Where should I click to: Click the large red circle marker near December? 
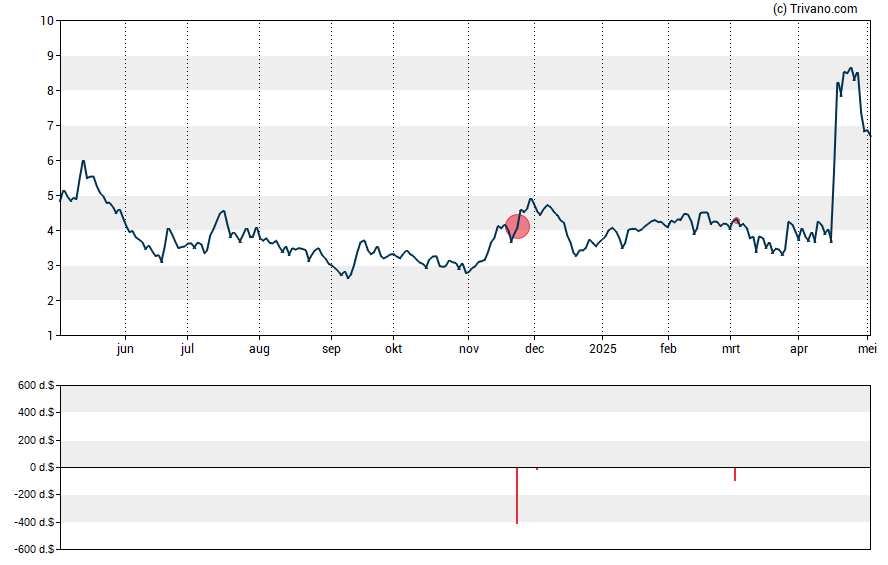pos(517,226)
